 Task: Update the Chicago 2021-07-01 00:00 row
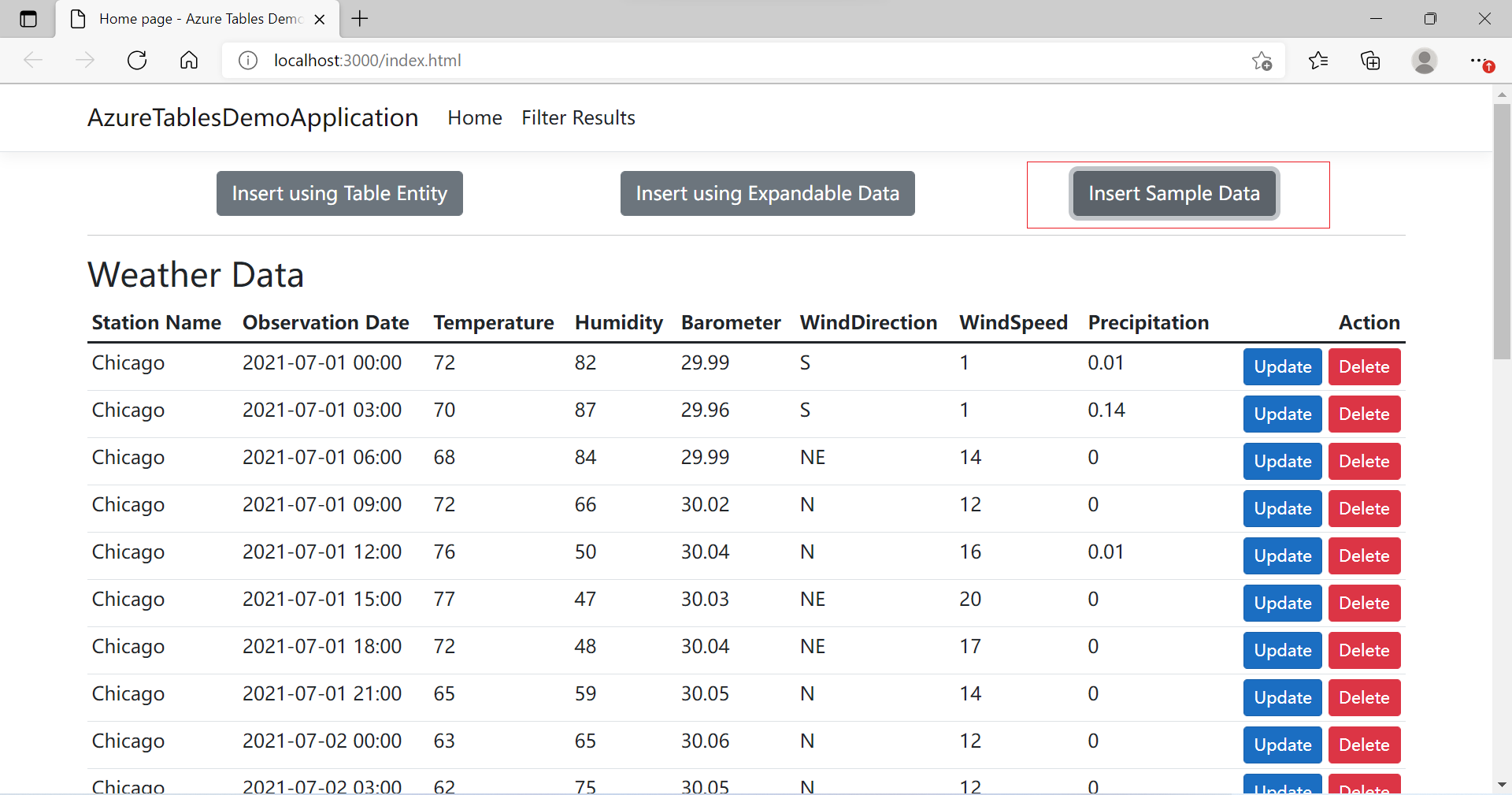tap(1282, 367)
